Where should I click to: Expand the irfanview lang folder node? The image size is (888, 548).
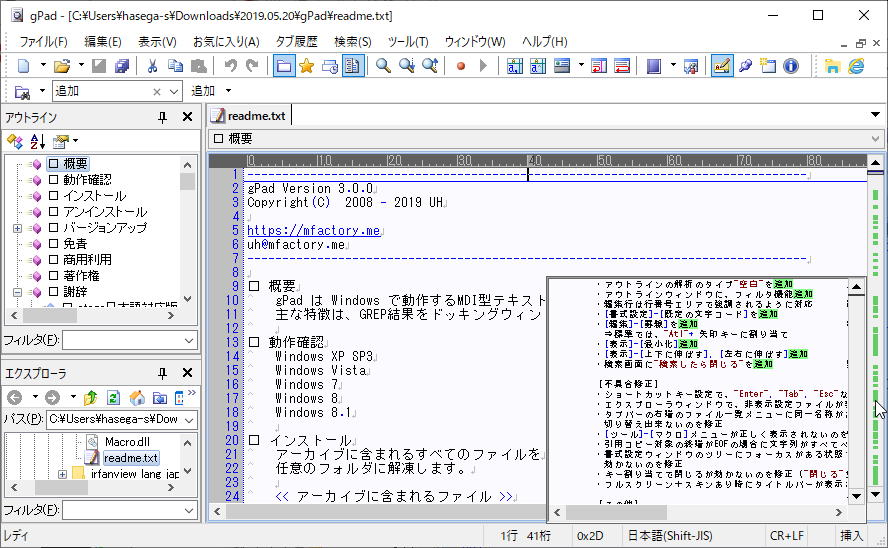coord(62,474)
